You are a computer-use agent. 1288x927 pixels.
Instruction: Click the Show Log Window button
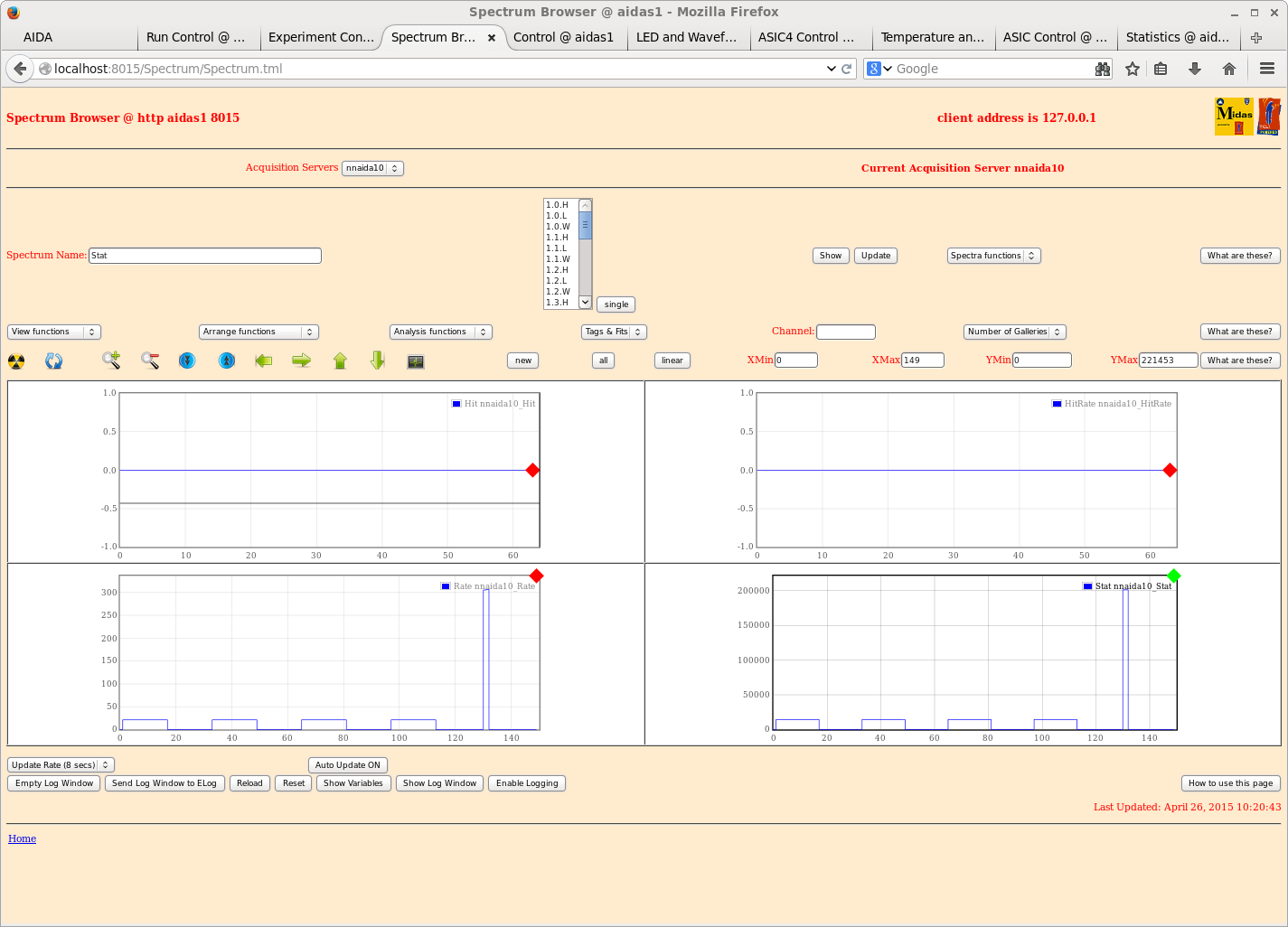(439, 783)
